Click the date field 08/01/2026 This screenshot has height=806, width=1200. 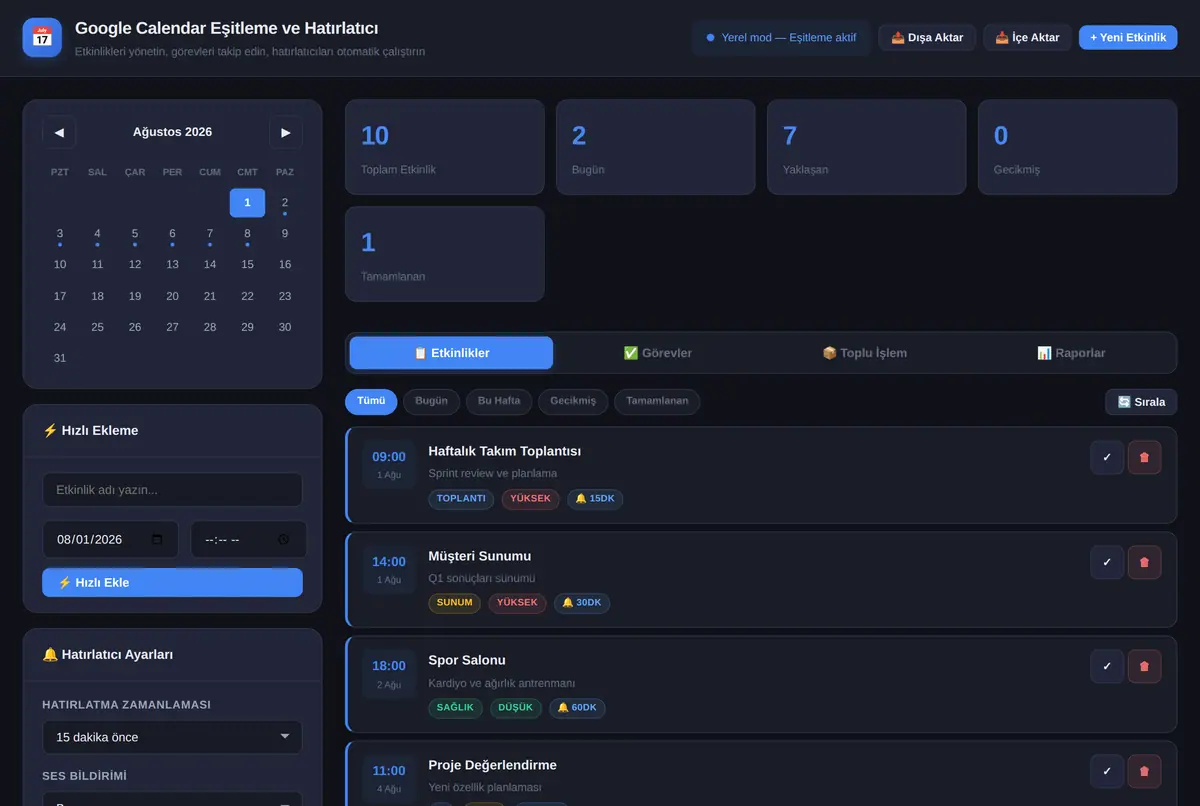[110, 539]
